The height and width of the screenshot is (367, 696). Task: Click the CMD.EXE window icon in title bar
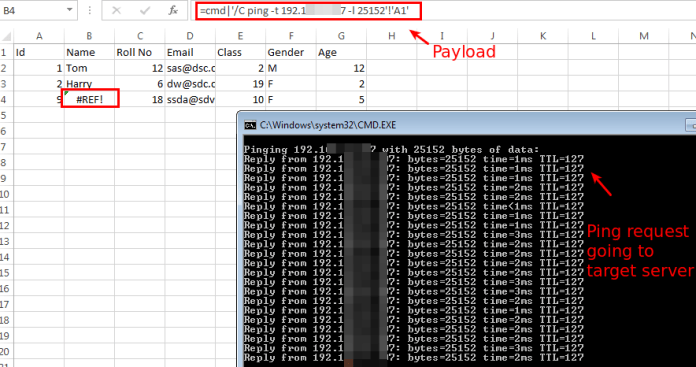click(x=250, y=126)
